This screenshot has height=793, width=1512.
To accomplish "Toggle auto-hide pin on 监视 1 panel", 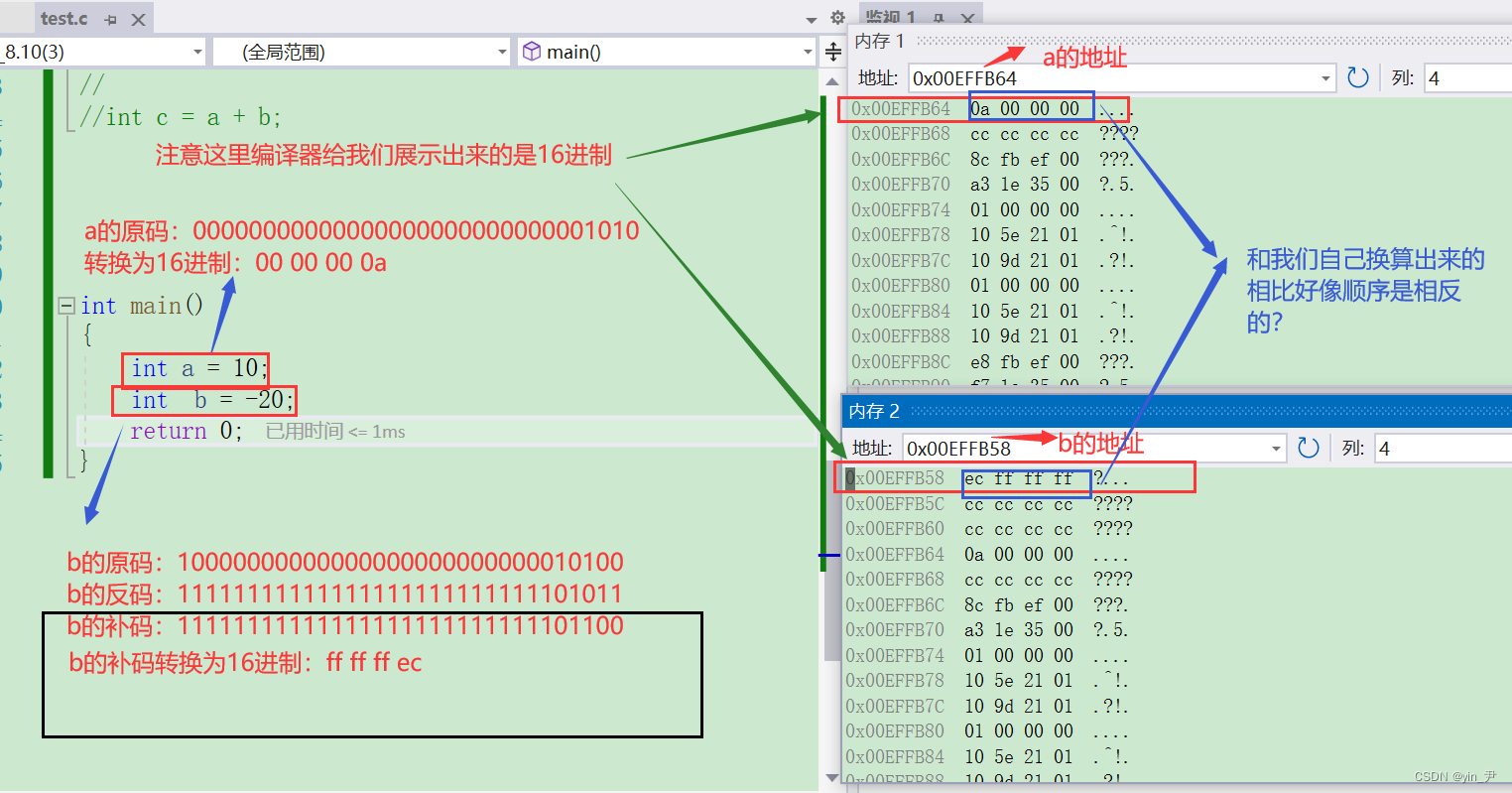I will tap(939, 18).
